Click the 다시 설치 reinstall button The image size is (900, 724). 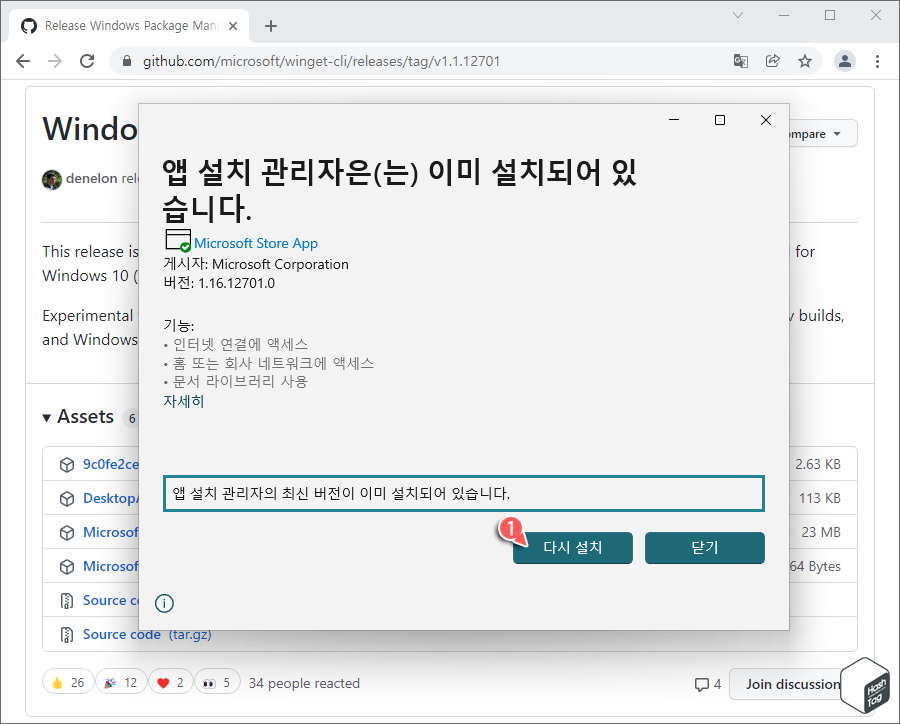[x=573, y=548]
